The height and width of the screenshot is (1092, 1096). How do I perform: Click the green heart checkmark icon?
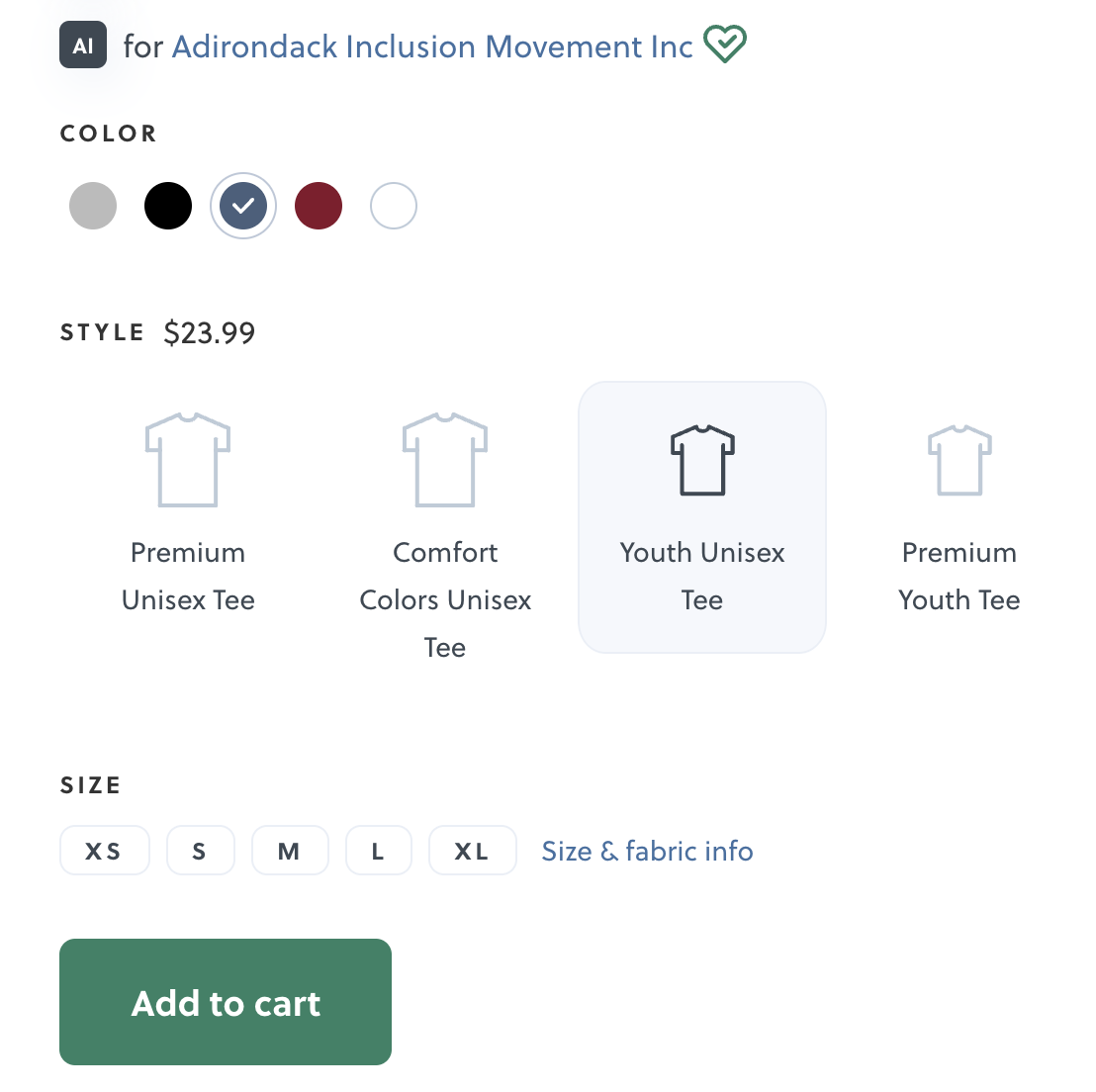pyautogui.click(x=724, y=45)
